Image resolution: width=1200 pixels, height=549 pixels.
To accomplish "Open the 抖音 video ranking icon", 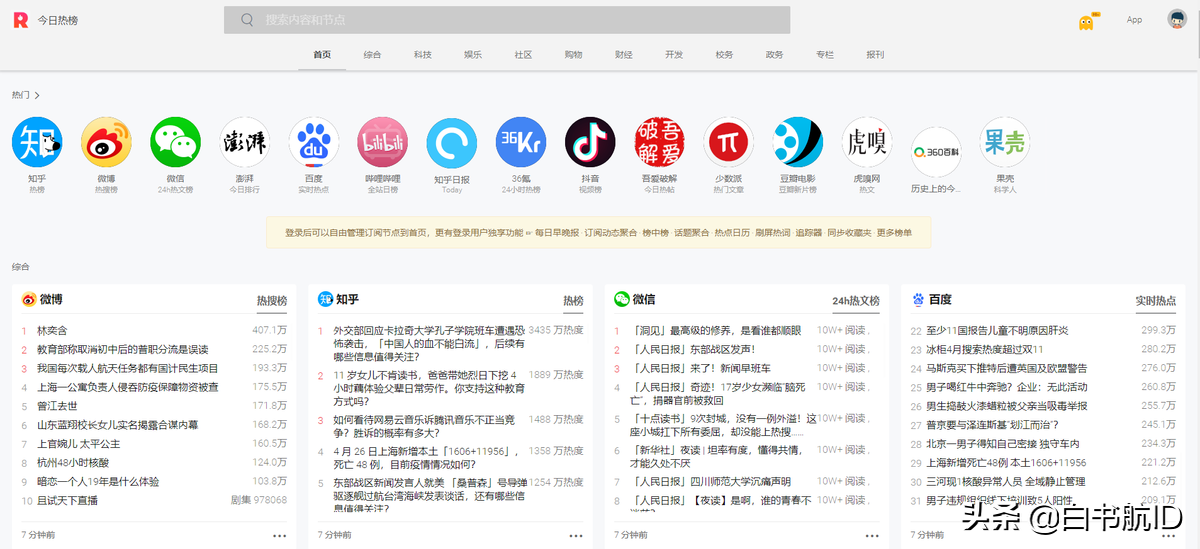I will point(590,141).
